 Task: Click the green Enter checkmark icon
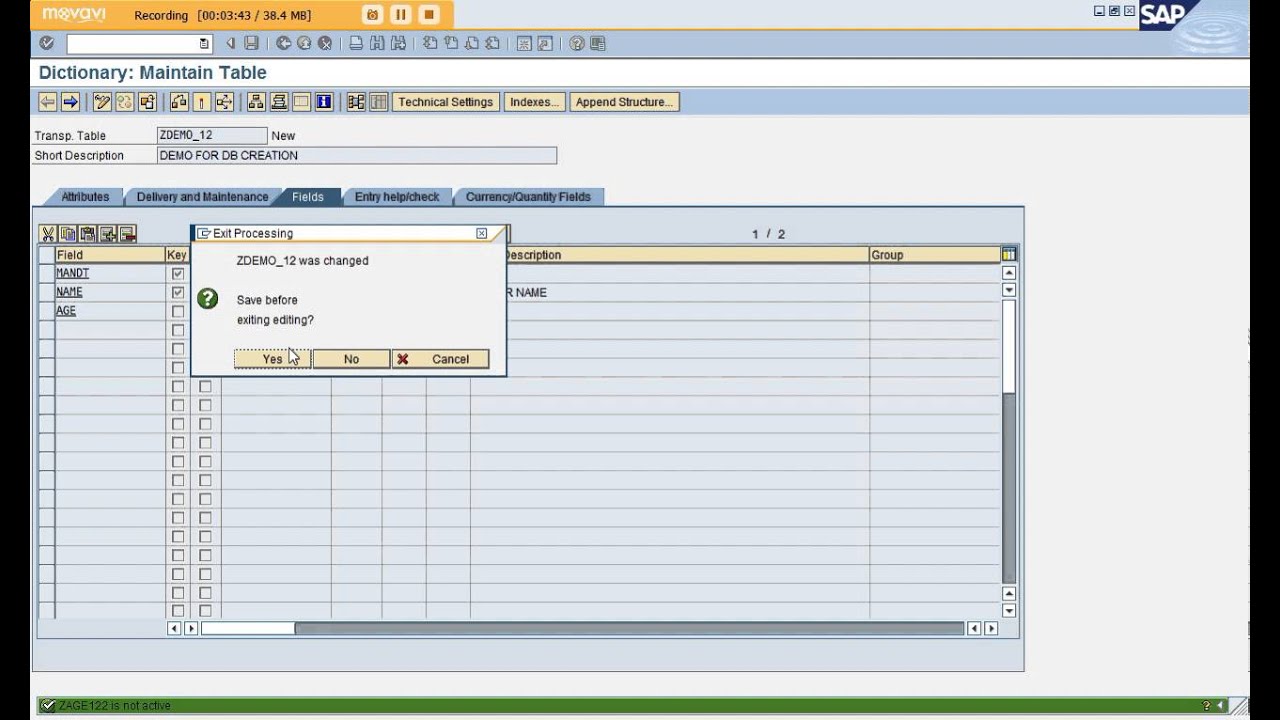click(47, 43)
